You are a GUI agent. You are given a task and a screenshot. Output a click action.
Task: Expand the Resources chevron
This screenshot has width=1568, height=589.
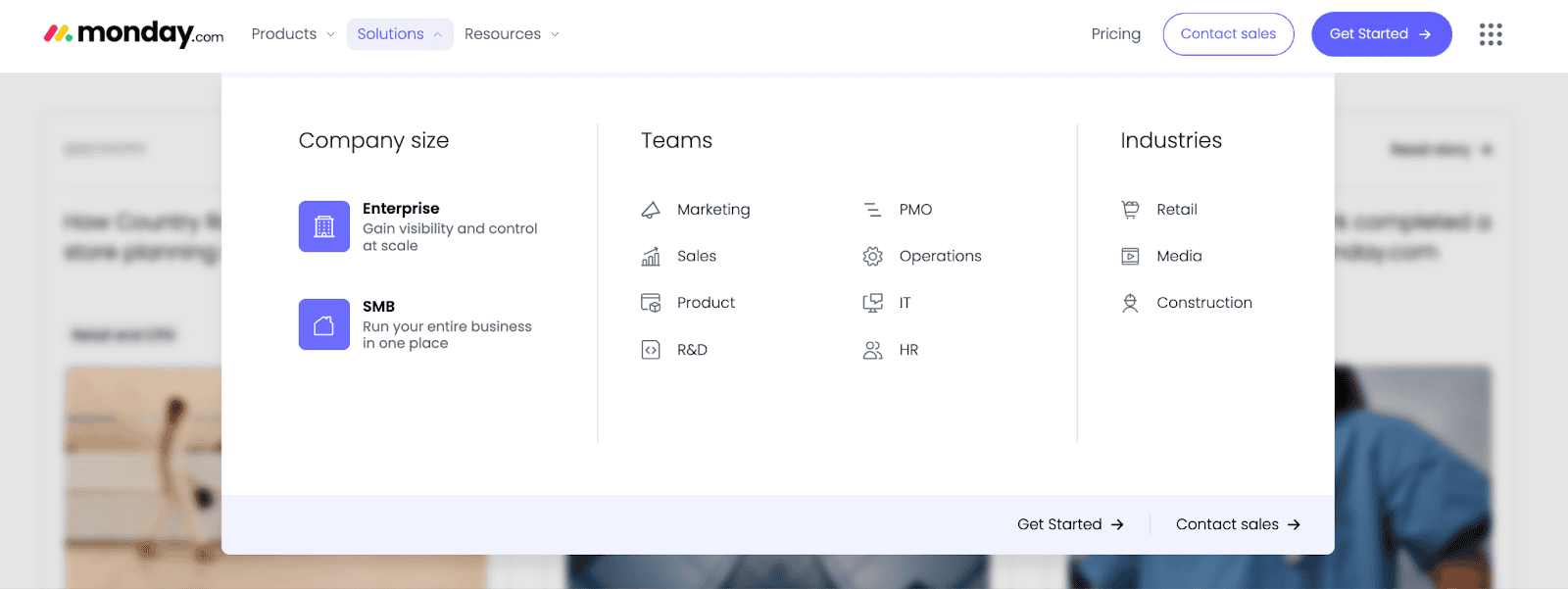coord(555,34)
